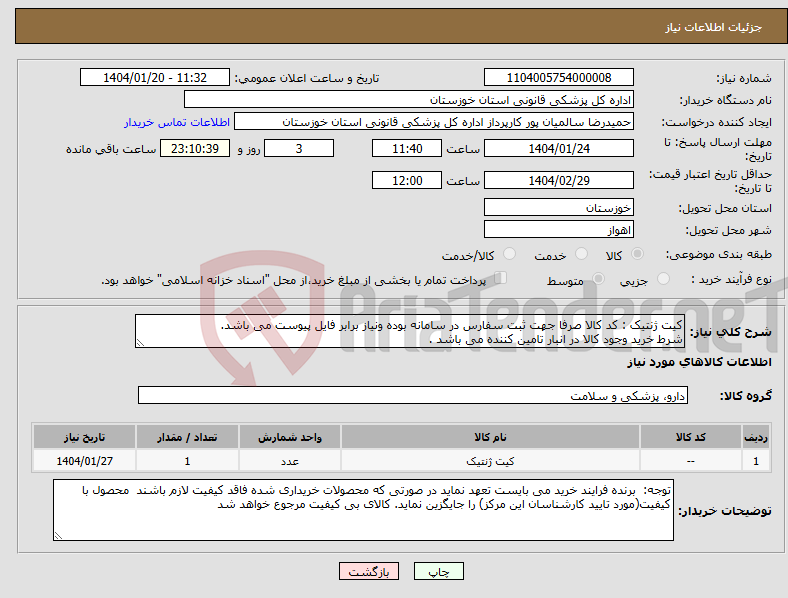Click the delivery province field خوزستان
This screenshot has width=788, height=598.
point(559,208)
